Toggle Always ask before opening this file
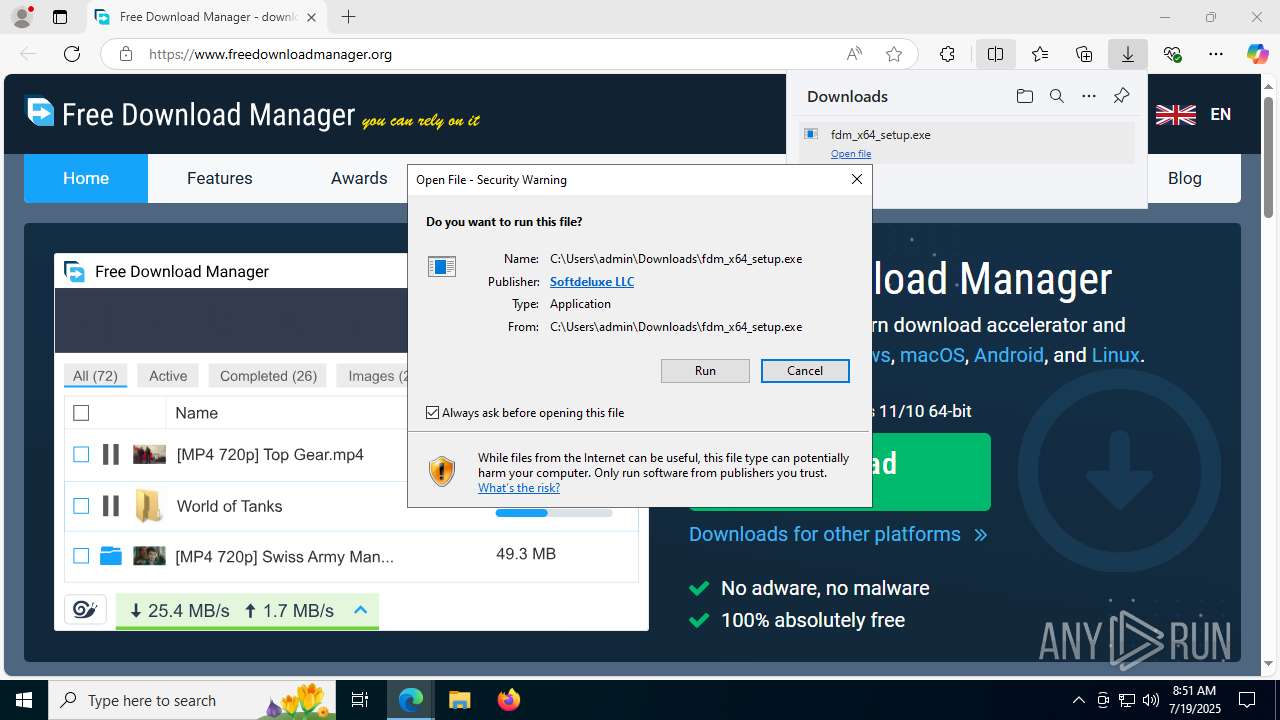1280x720 pixels. [x=433, y=412]
